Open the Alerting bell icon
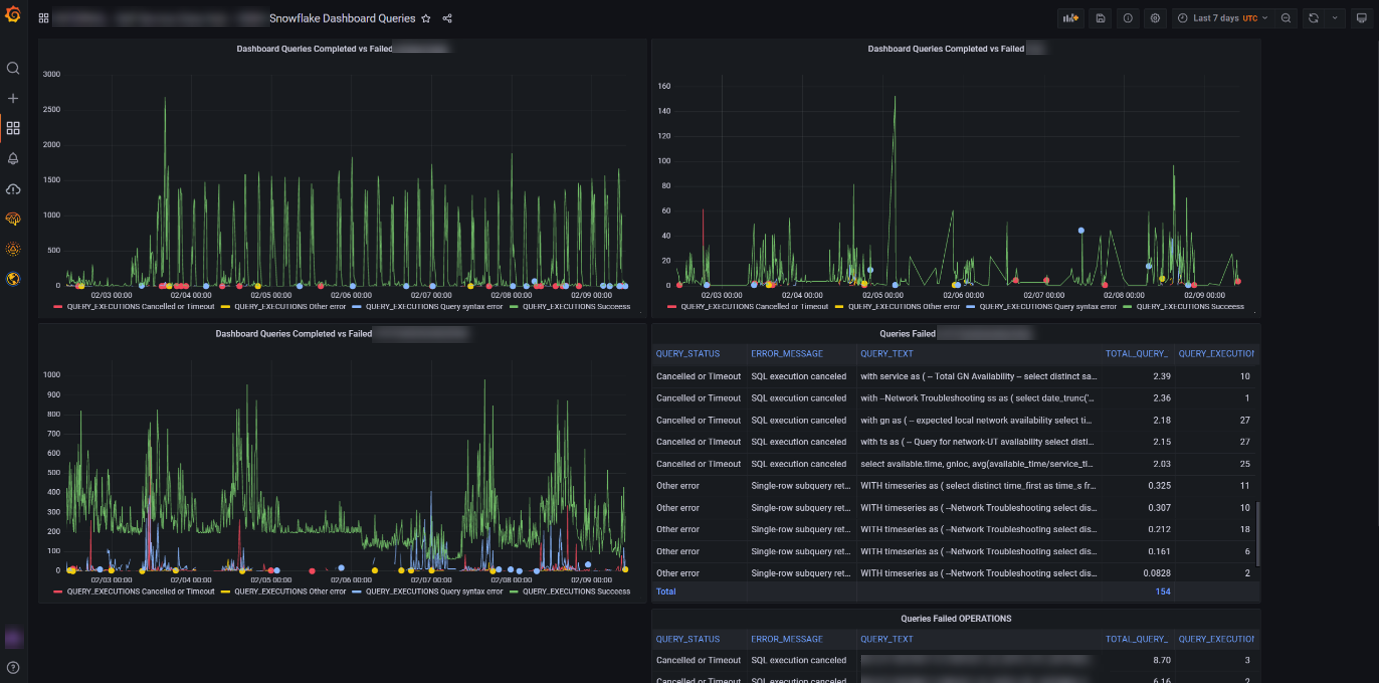 pos(13,158)
